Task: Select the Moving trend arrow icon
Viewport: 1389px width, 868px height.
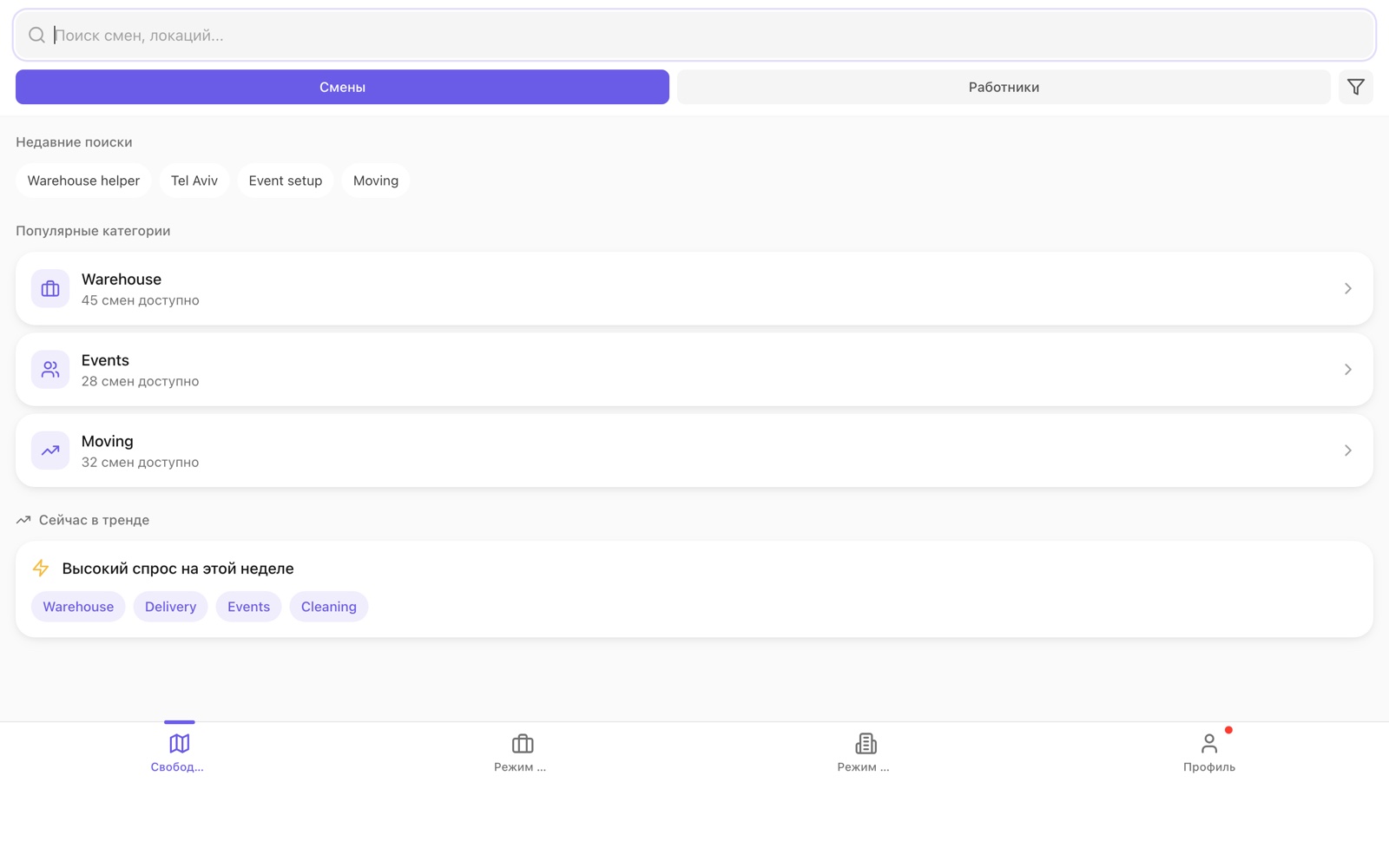Action: (x=50, y=450)
